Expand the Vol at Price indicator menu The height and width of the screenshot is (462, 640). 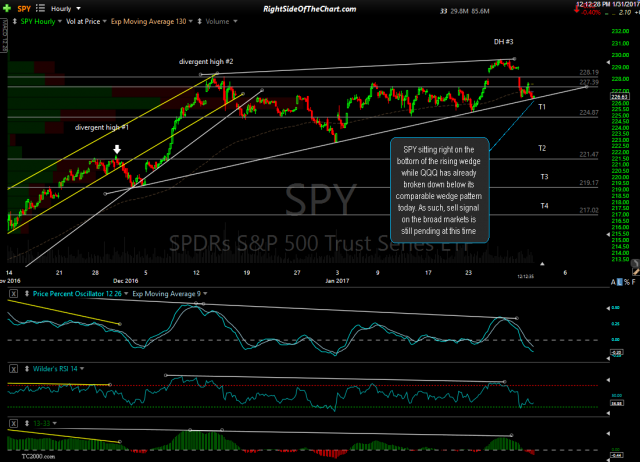(x=104, y=21)
